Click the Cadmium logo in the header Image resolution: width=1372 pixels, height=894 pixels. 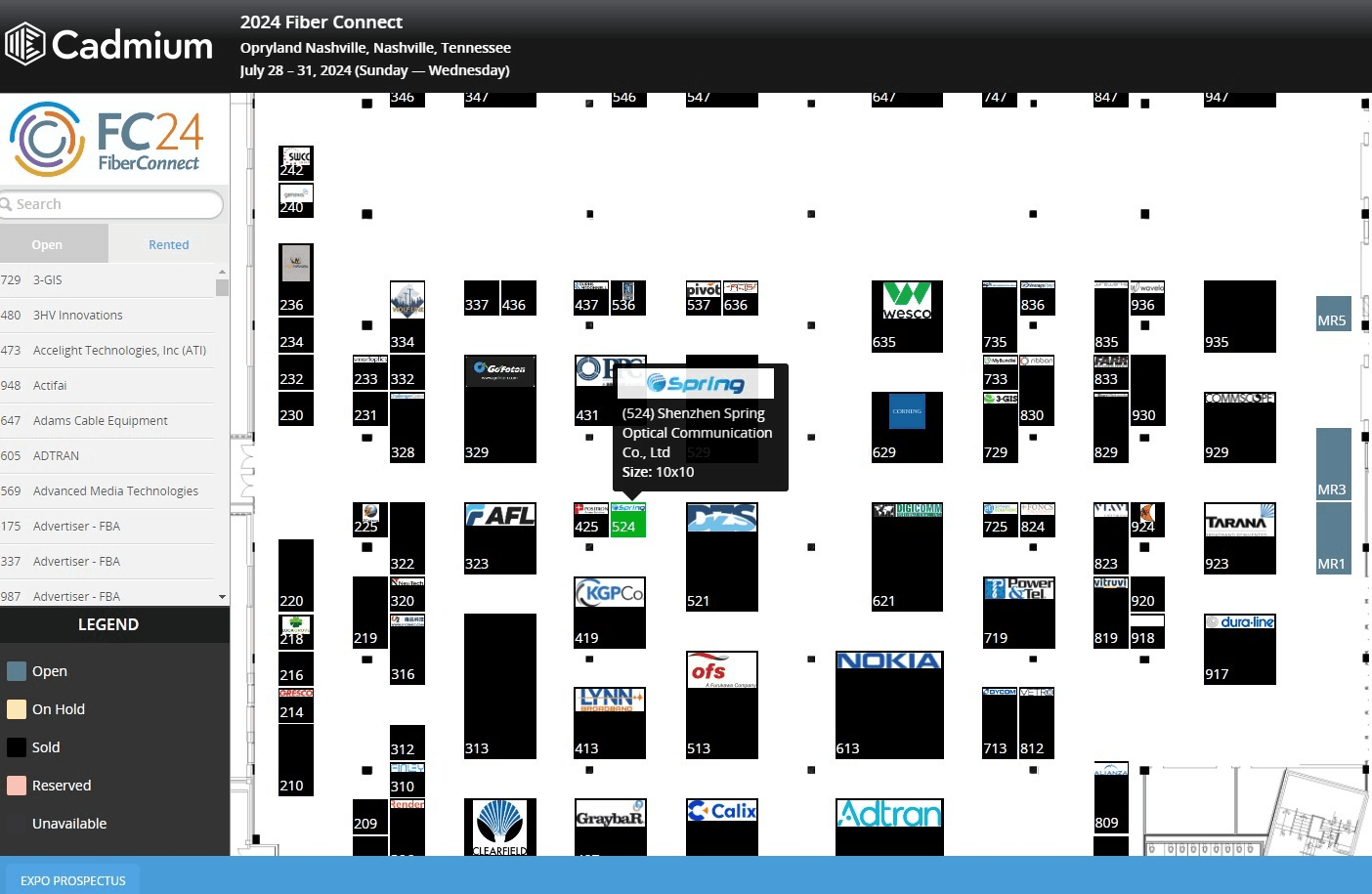(108, 44)
